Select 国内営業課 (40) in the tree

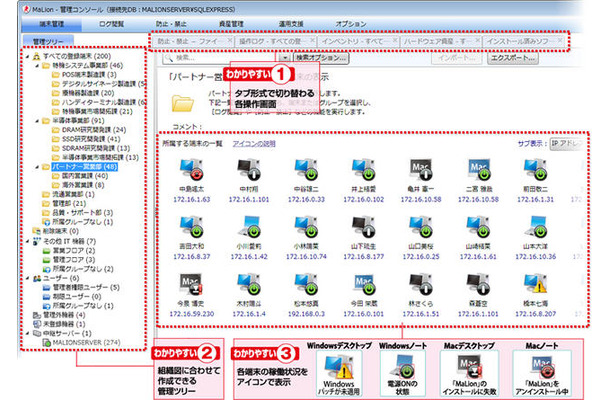tap(85, 176)
